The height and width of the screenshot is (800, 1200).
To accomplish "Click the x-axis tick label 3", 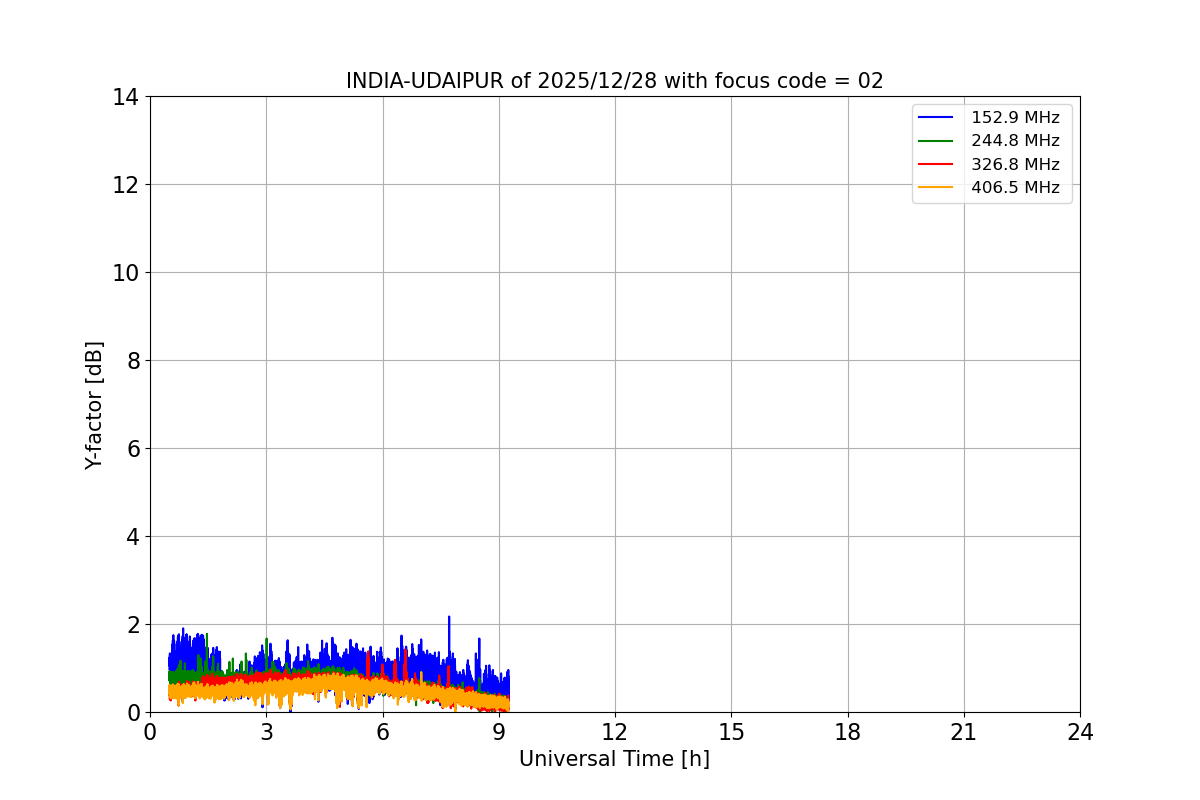I will 266,733.
